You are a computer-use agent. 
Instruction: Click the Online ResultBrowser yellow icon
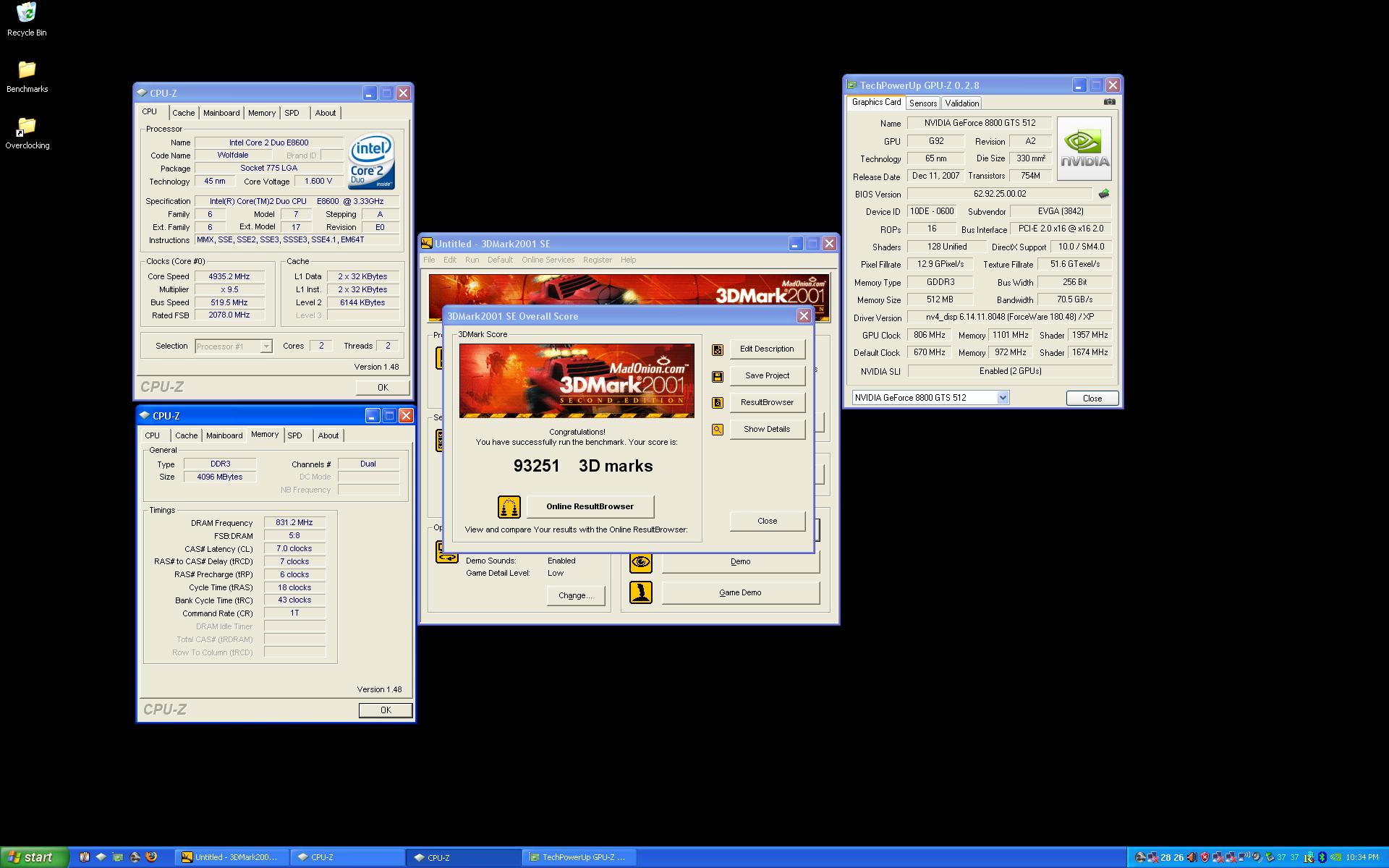pyautogui.click(x=509, y=506)
